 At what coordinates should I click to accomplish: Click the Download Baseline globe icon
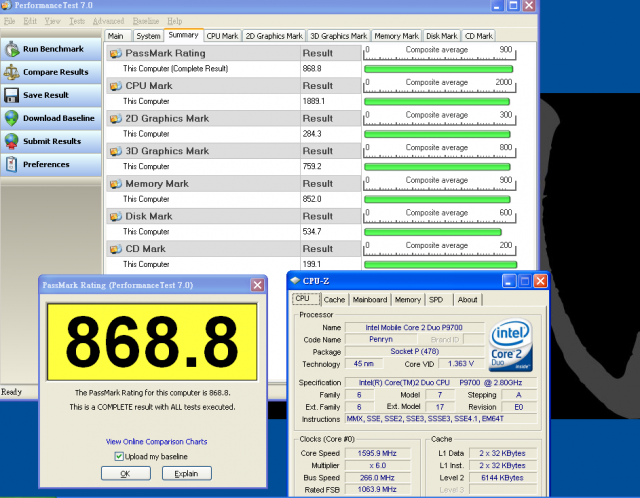pyautogui.click(x=11, y=118)
